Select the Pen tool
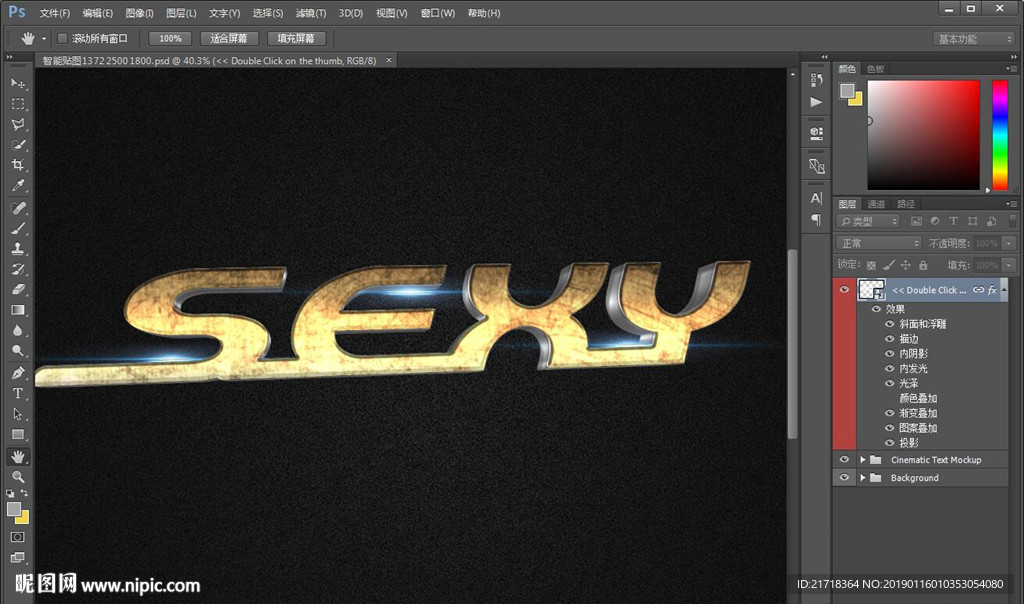 tap(18, 373)
